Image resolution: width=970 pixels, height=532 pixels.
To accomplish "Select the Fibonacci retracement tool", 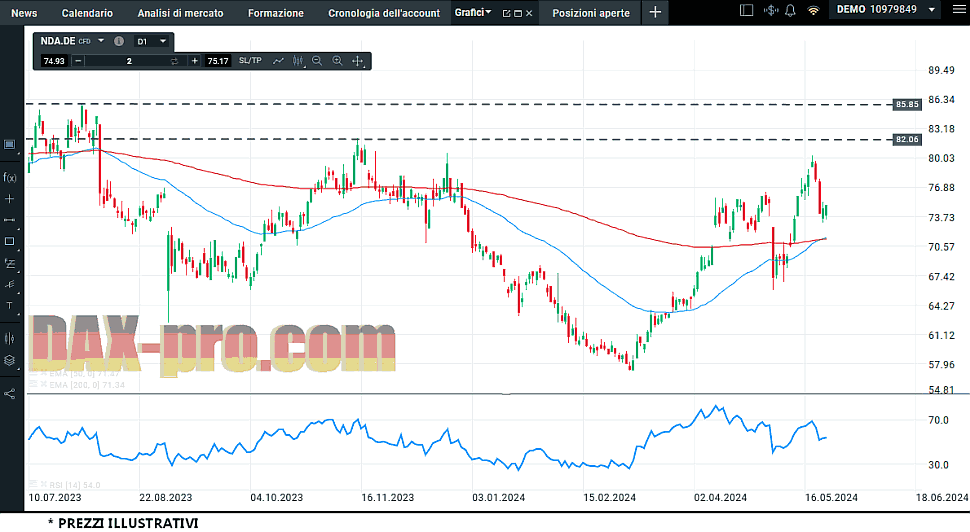I will (x=9, y=263).
